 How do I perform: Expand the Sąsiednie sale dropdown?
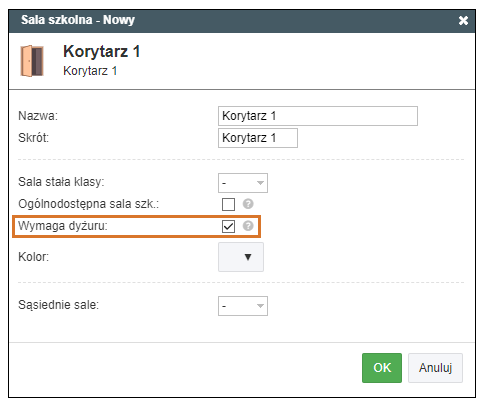coord(243,306)
